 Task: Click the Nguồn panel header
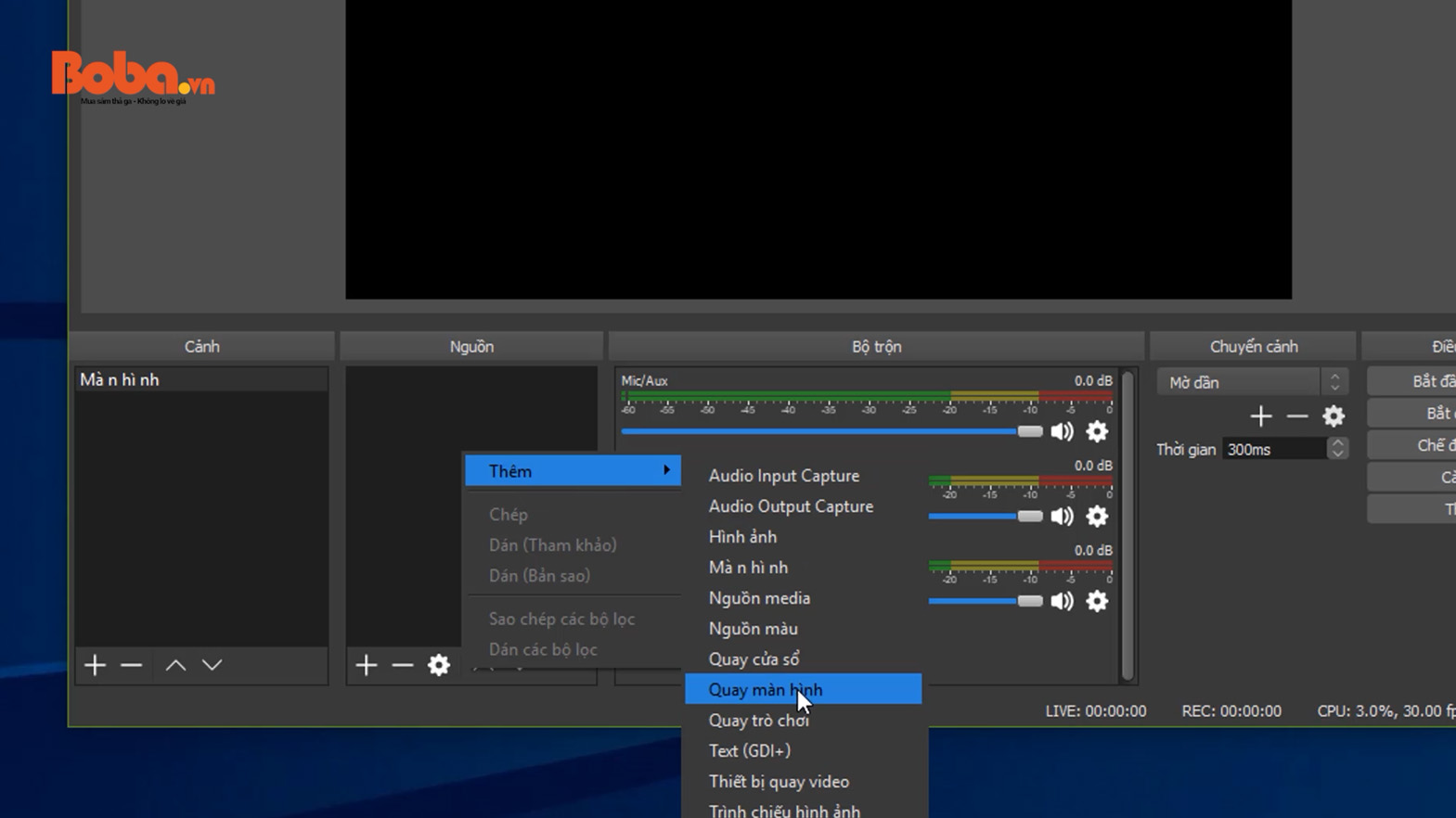click(x=471, y=346)
